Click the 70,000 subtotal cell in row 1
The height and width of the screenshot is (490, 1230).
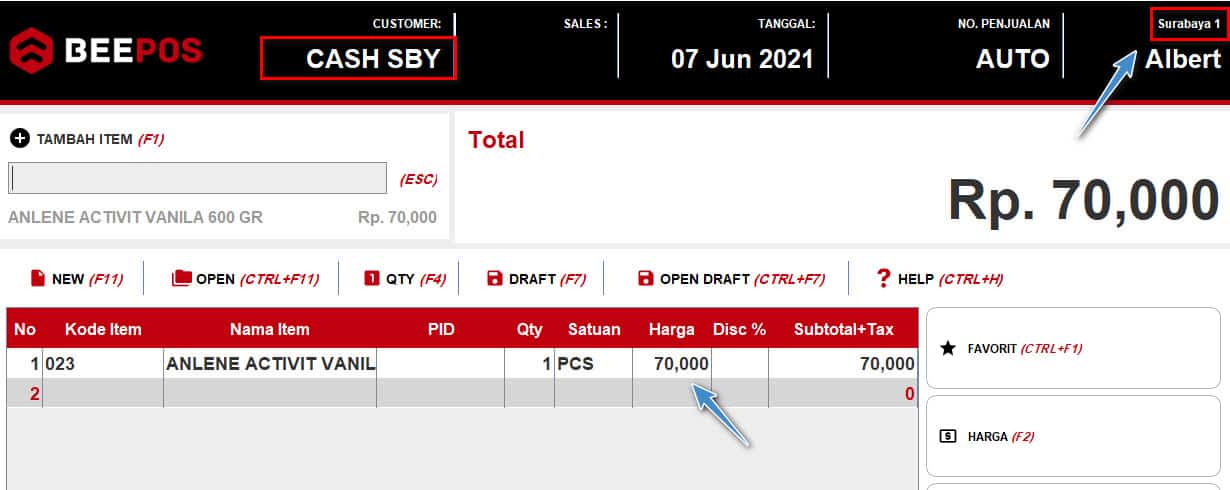(x=844, y=364)
